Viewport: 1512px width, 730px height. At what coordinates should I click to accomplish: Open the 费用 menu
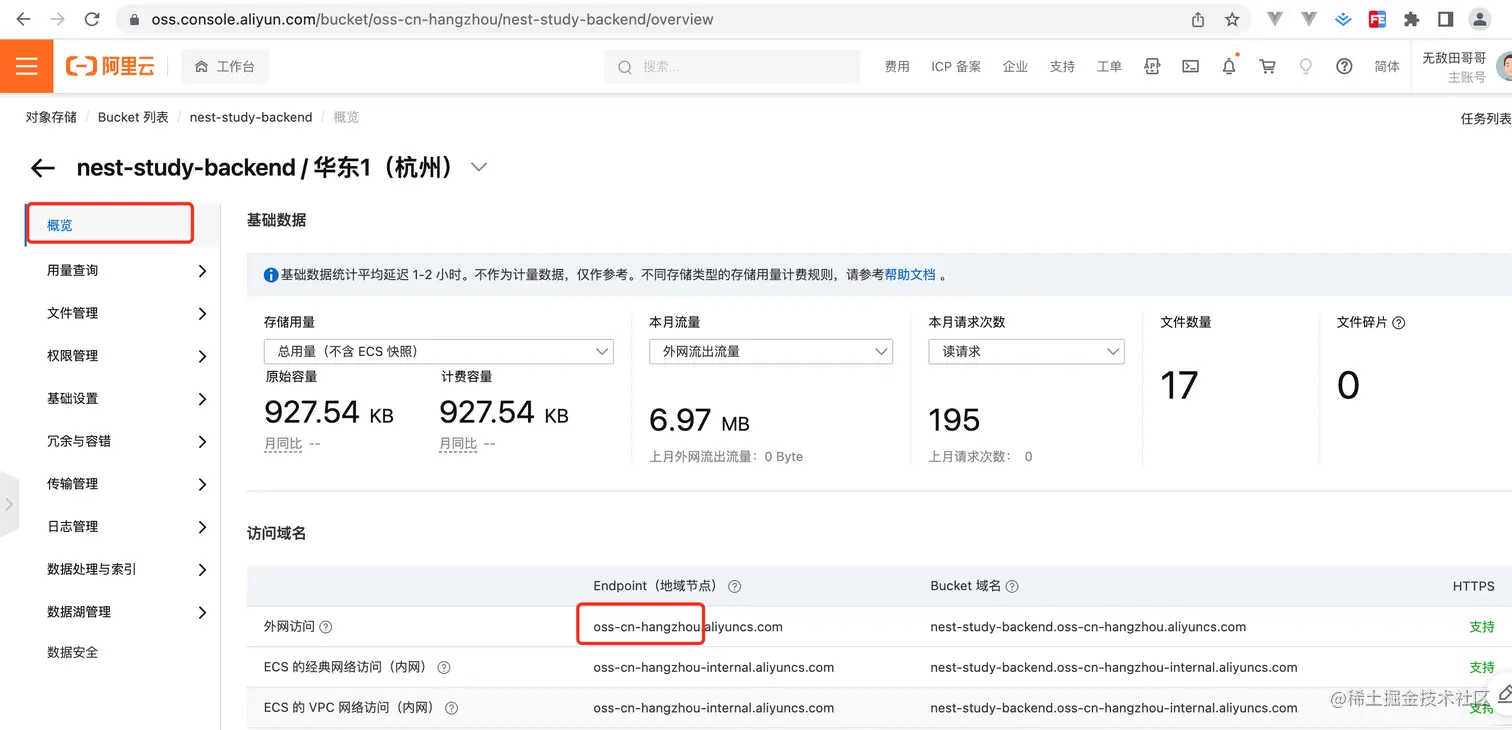click(x=897, y=67)
